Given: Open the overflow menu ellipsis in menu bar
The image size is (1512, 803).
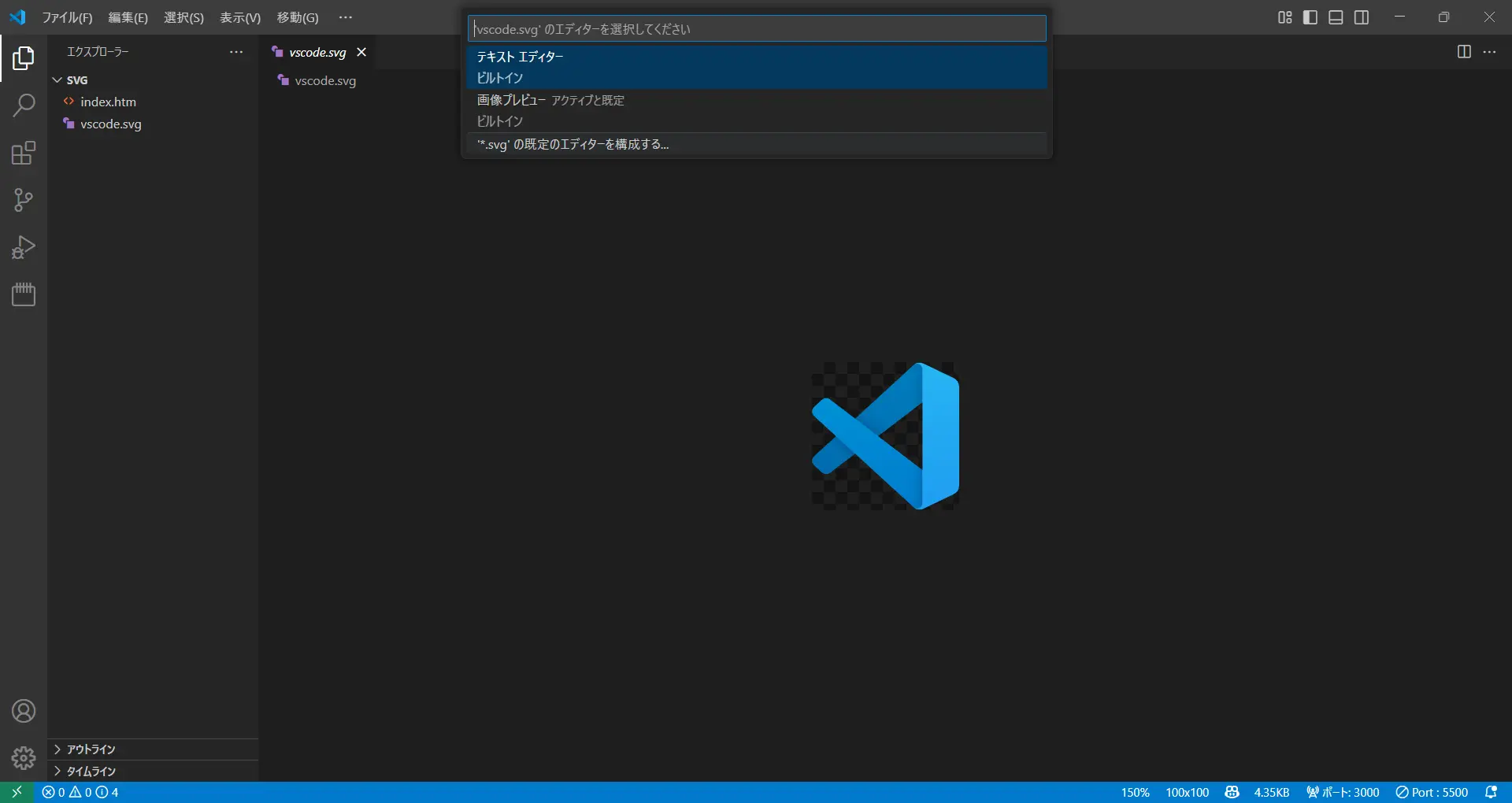Looking at the screenshot, I should (x=346, y=17).
